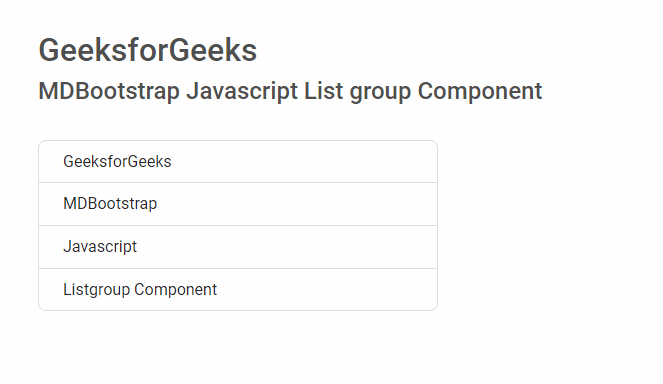663x384 pixels.
Task: Pick the third list row labeled Javascript
Action: (x=238, y=247)
